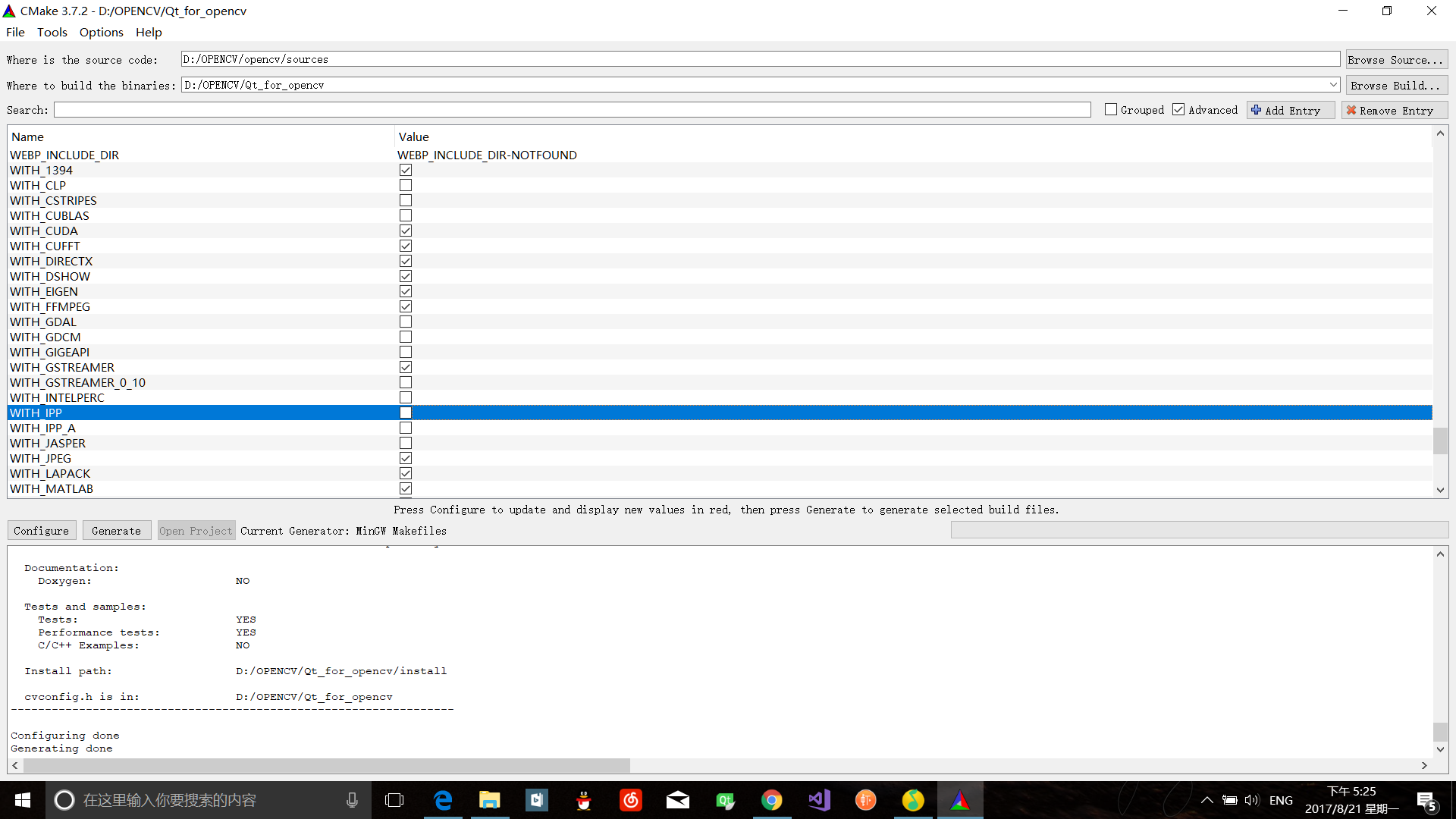Select the WITH_DIRECTX entry name
The width and height of the screenshot is (1456, 819).
(51, 261)
